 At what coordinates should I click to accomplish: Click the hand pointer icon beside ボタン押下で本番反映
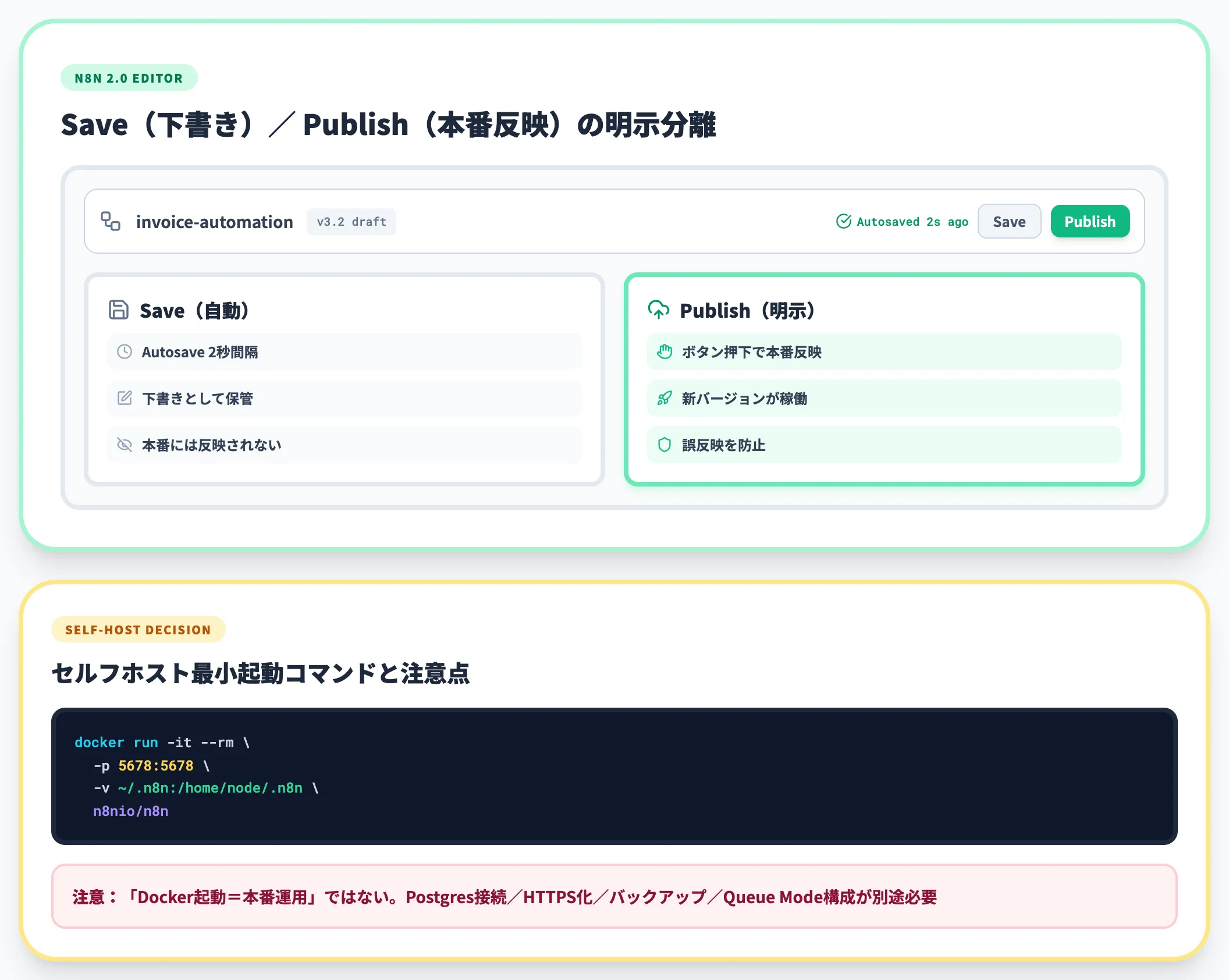665,351
